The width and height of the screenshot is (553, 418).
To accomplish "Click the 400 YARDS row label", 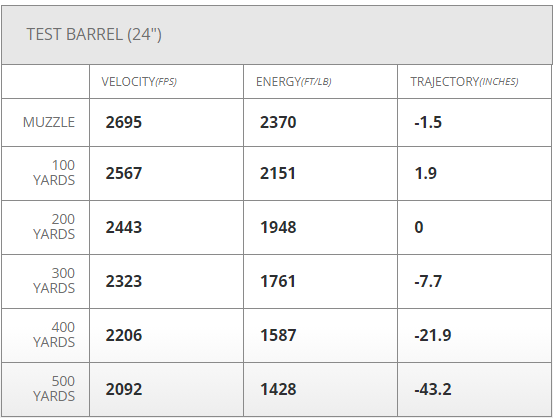I will pyautogui.click(x=54, y=335).
